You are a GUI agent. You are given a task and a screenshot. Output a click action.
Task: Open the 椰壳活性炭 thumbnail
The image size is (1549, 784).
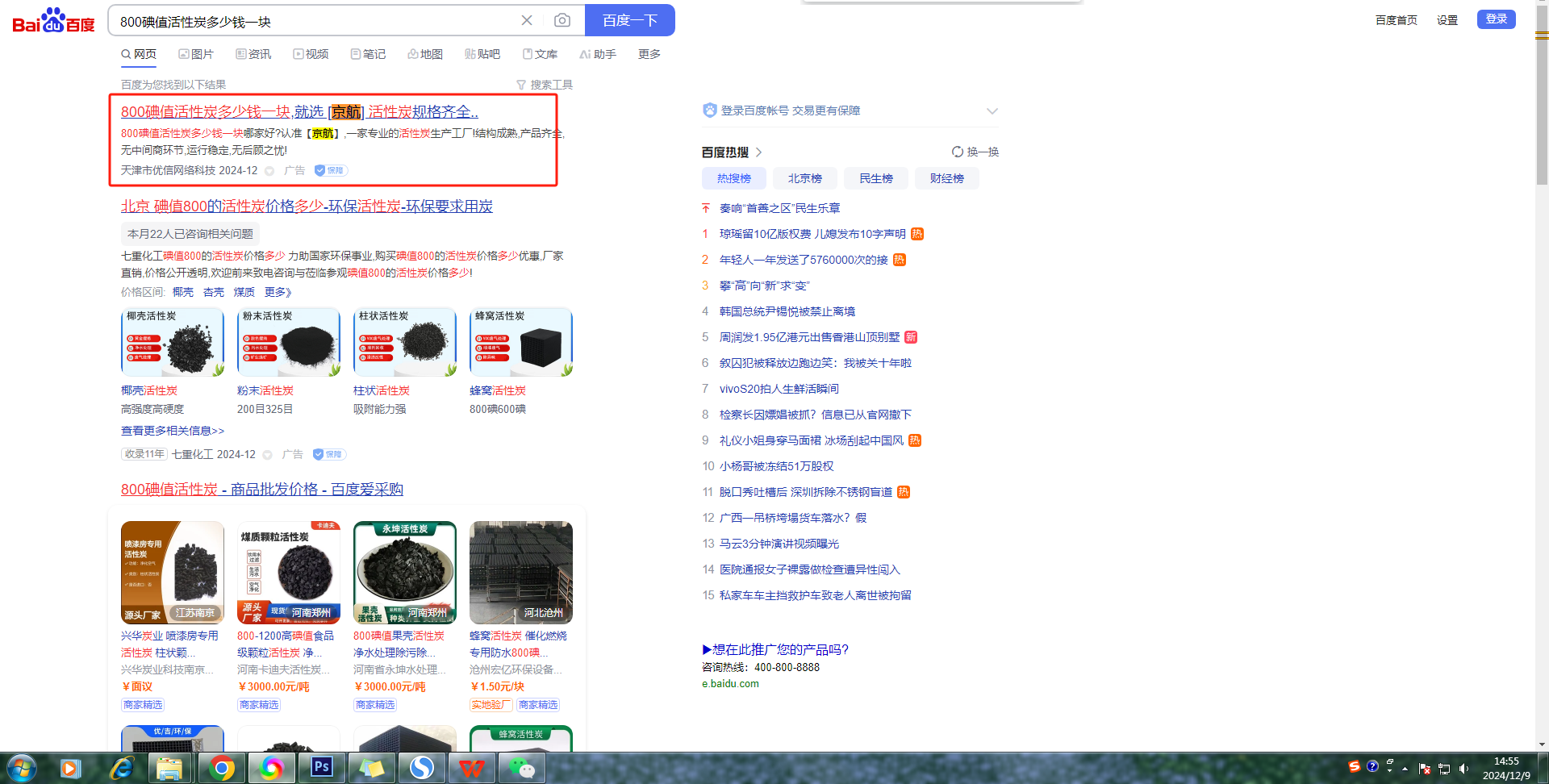[173, 342]
